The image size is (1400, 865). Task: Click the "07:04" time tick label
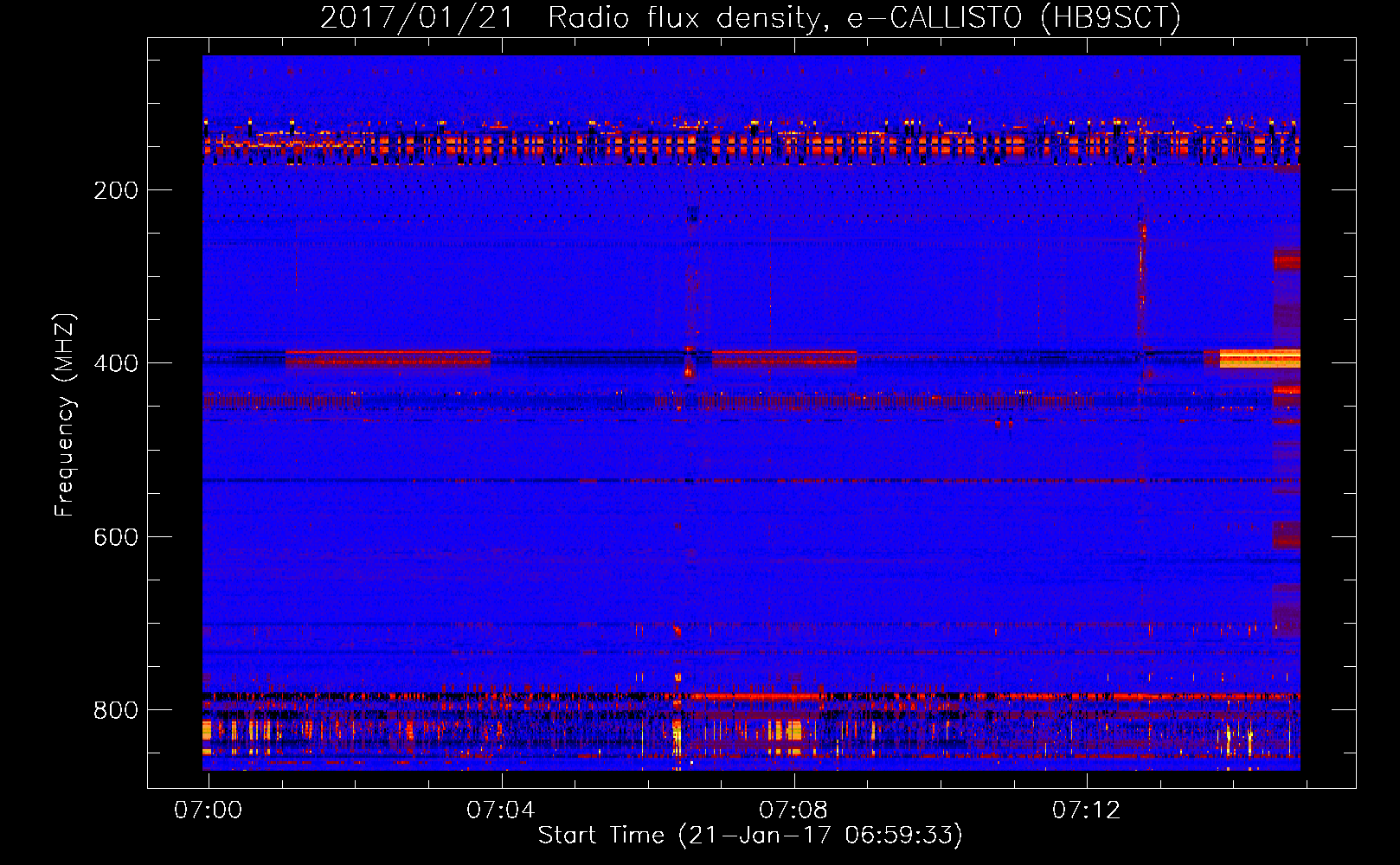[x=501, y=811]
